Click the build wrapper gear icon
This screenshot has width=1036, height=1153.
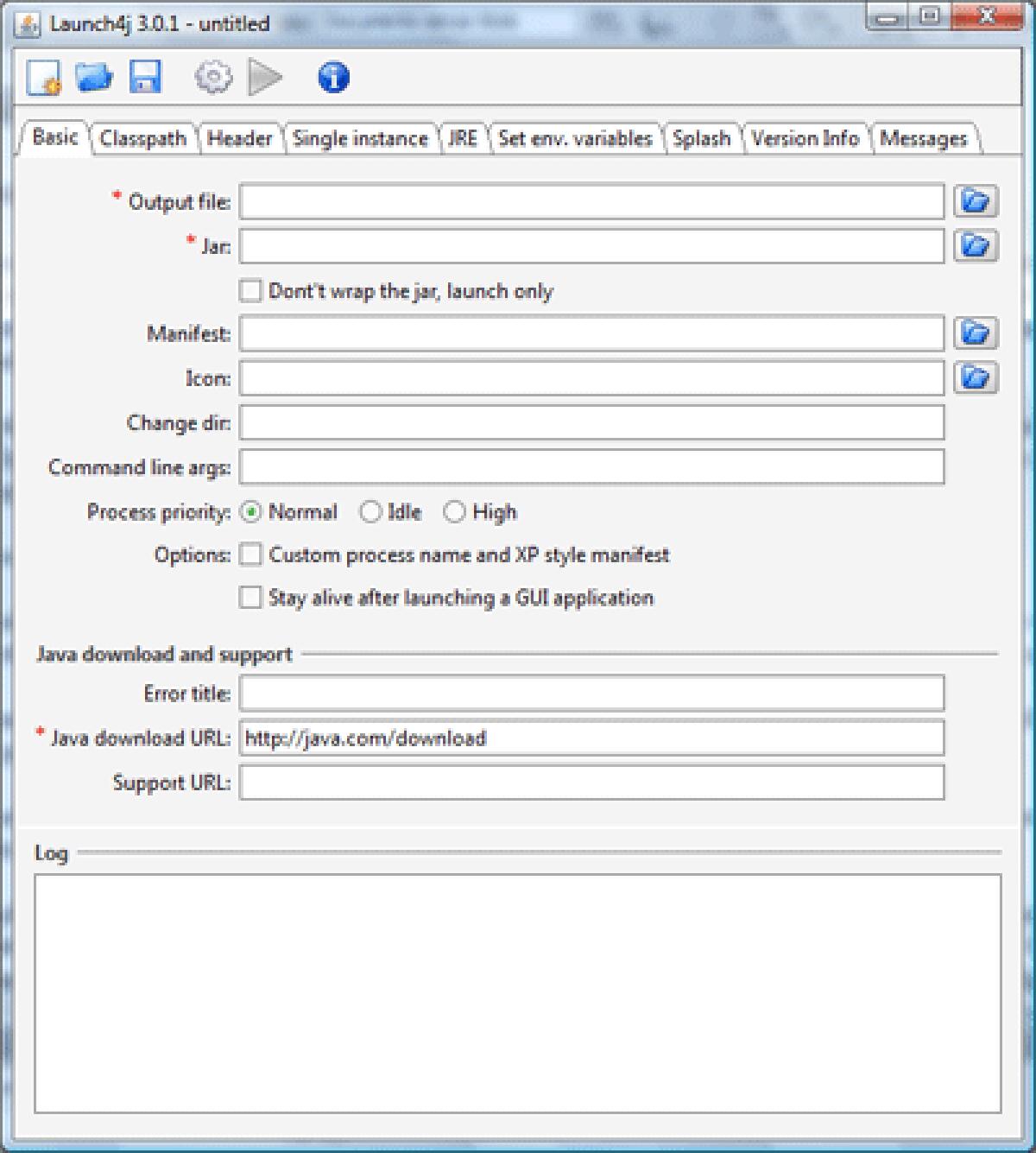pos(213,78)
